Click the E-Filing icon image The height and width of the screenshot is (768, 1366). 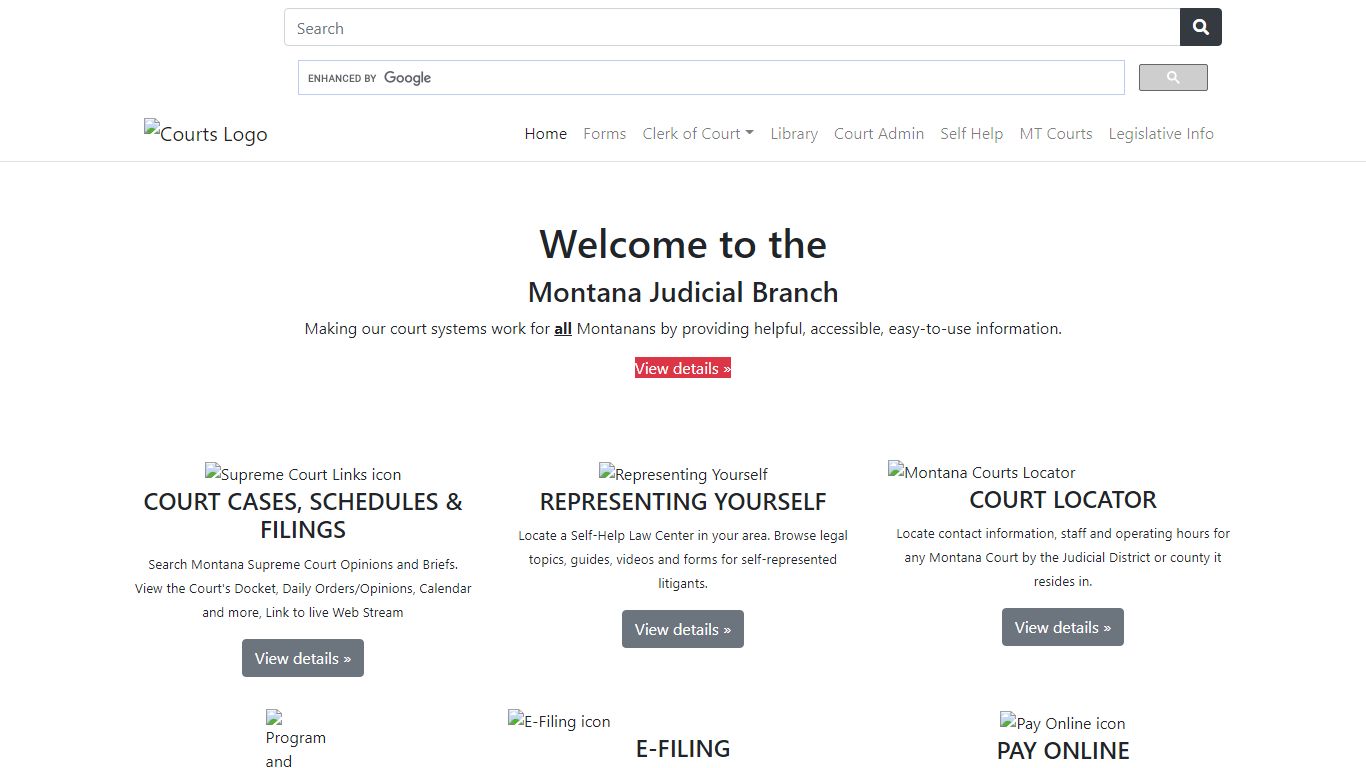(559, 721)
